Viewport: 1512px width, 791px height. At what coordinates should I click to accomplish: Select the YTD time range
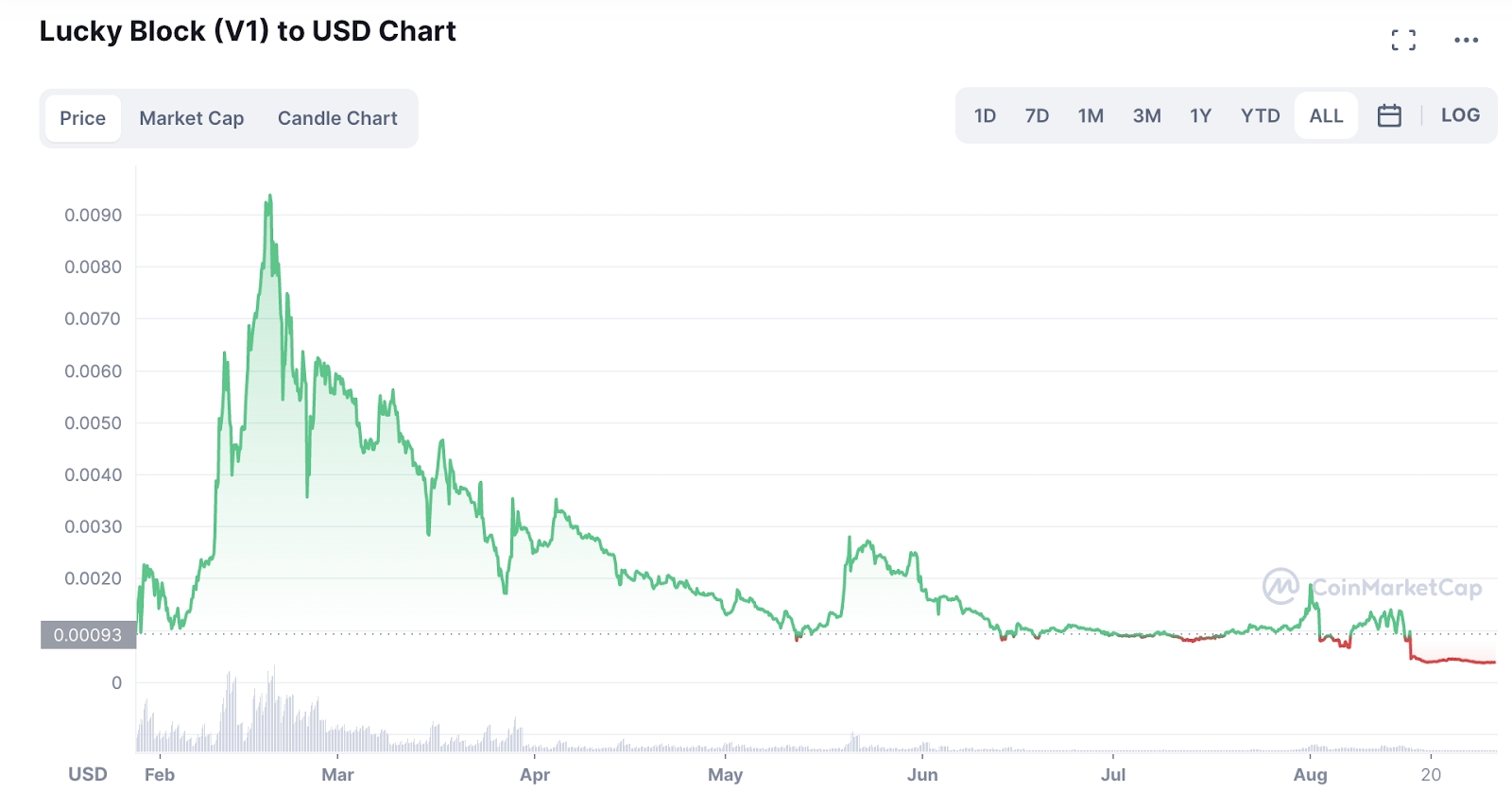1260,115
